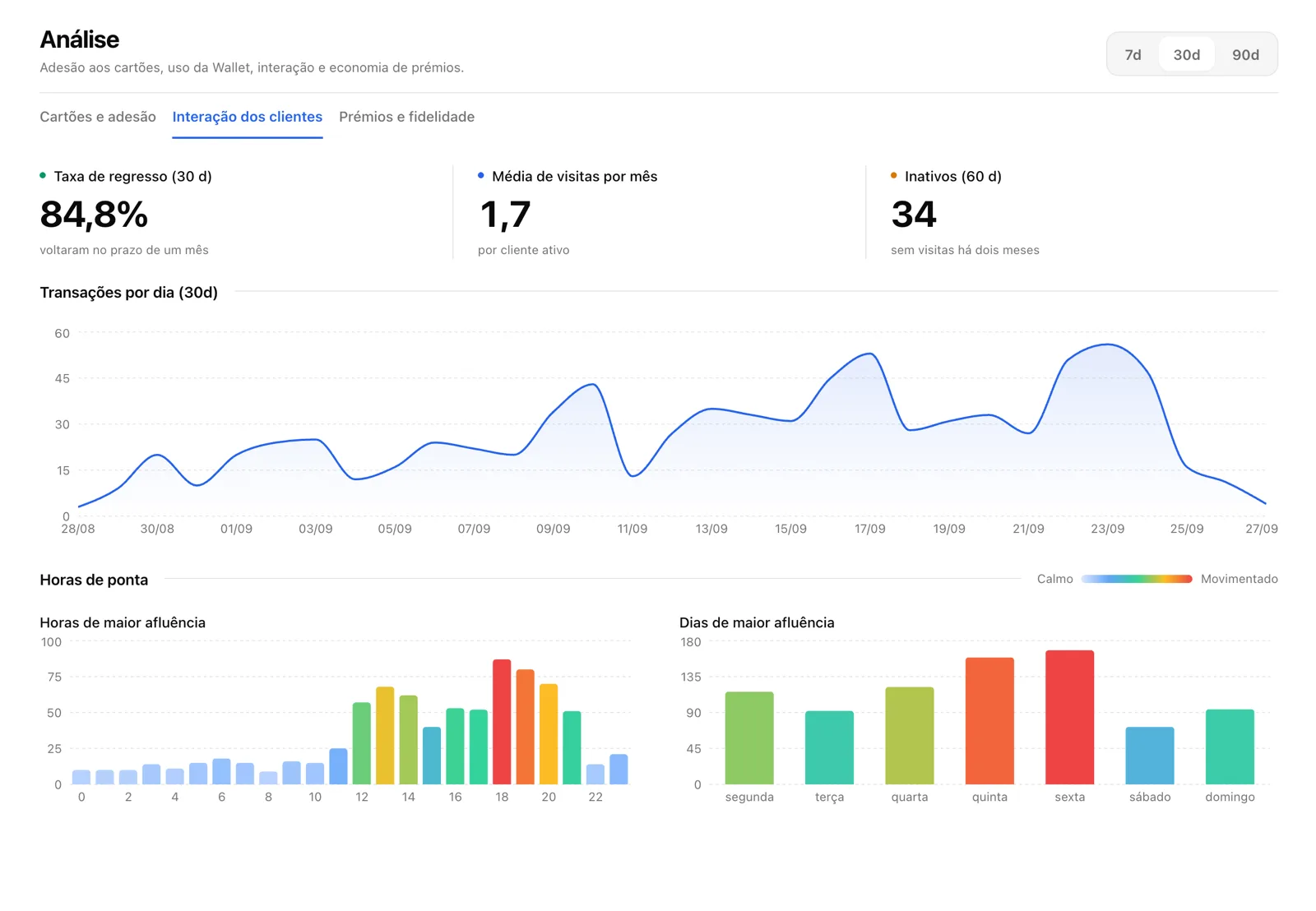Choose the 90d time range
Image resolution: width=1316 pixels, height=911 pixels.
coord(1245,54)
